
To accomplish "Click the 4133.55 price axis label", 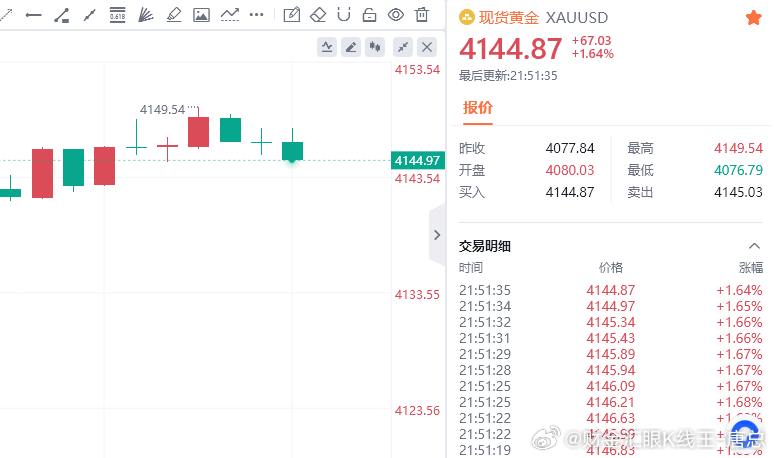I will tap(417, 295).
